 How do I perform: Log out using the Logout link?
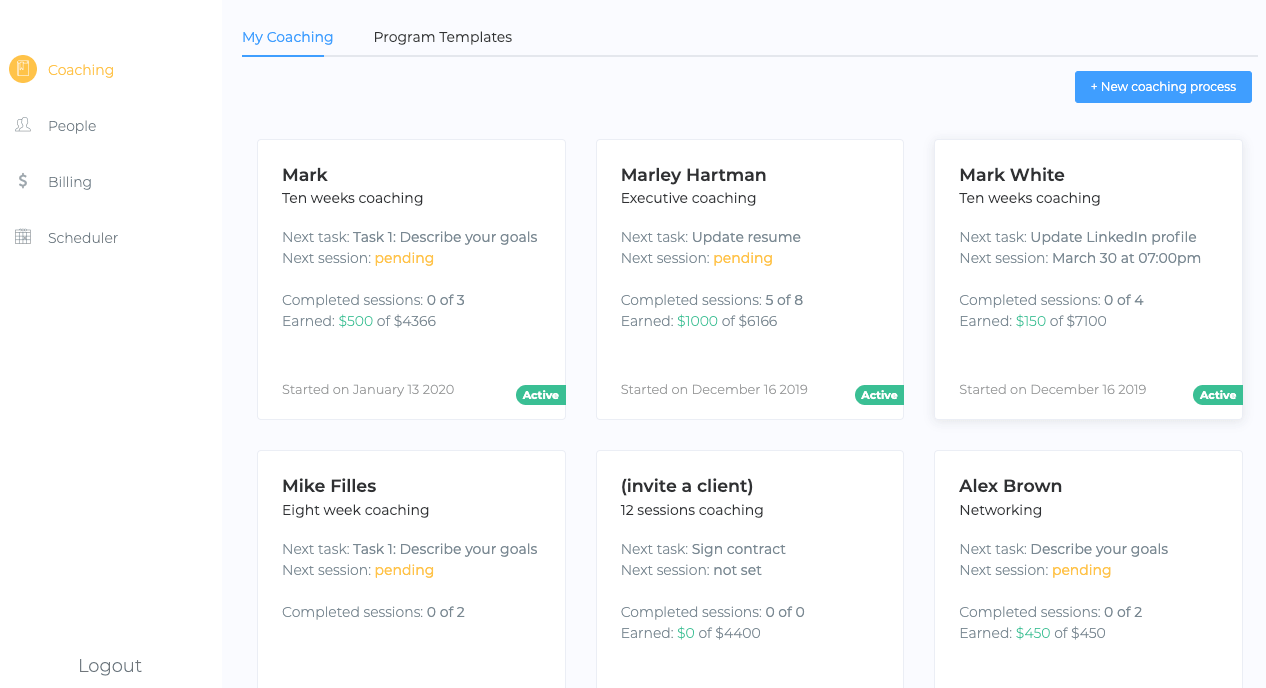[110, 666]
